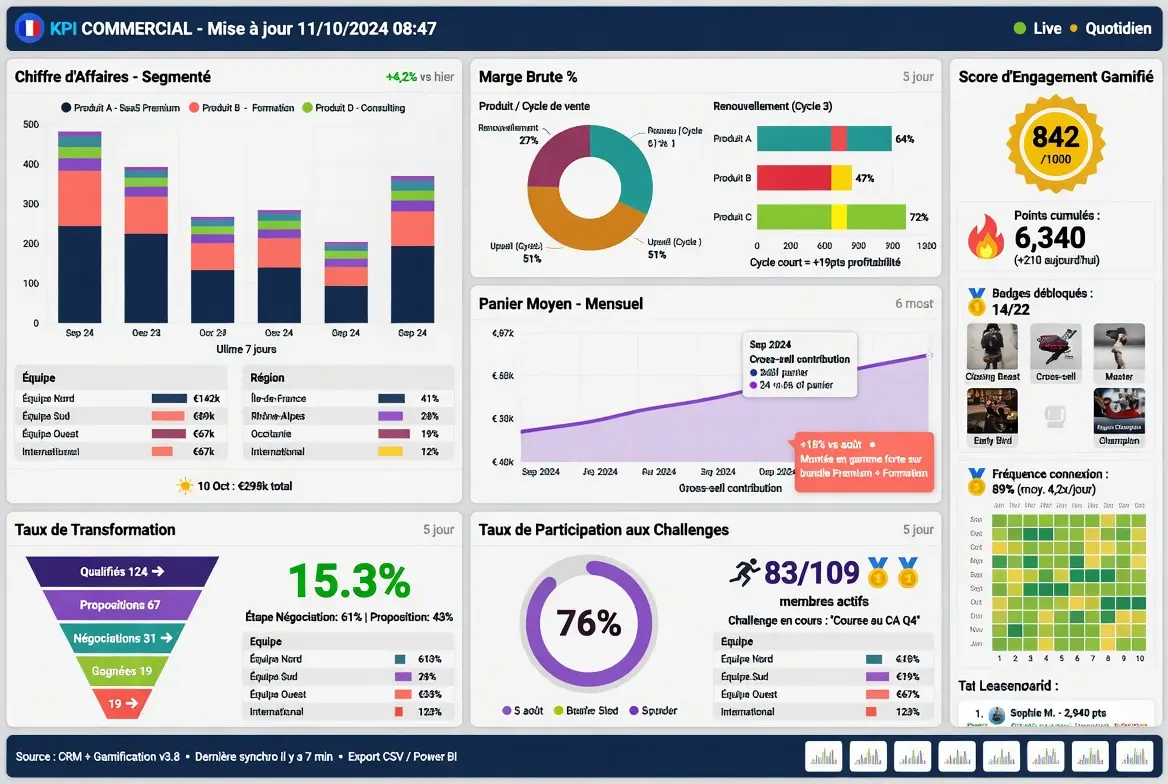Click the medal icon beside Fréquence connexion
The width and height of the screenshot is (1168, 784).
pyautogui.click(x=976, y=481)
